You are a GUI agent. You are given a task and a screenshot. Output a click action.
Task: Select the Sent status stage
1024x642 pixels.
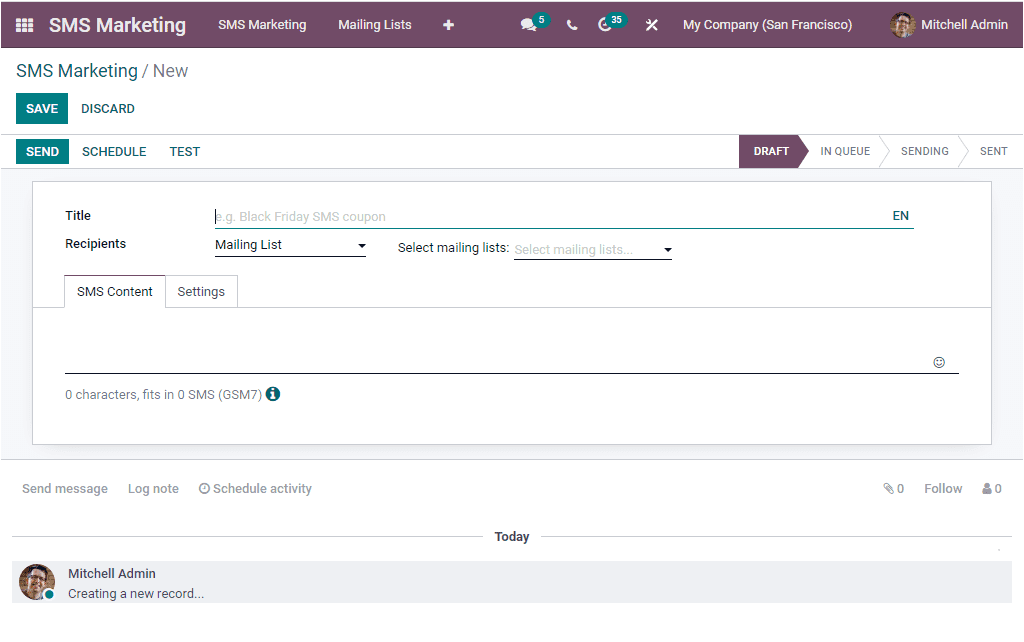pos(993,152)
